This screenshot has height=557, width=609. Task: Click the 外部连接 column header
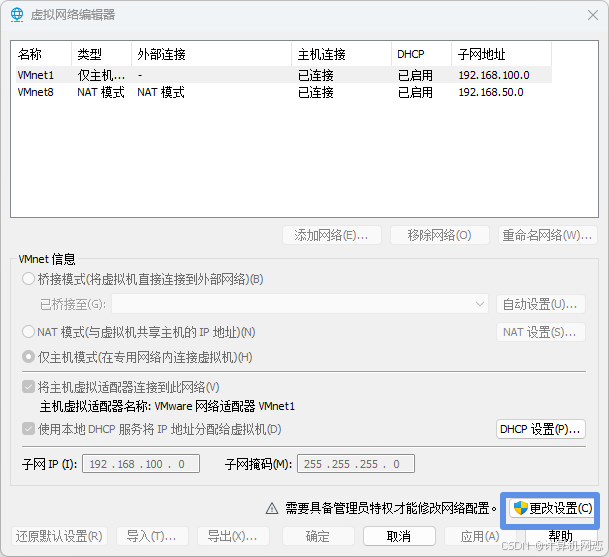(x=212, y=54)
